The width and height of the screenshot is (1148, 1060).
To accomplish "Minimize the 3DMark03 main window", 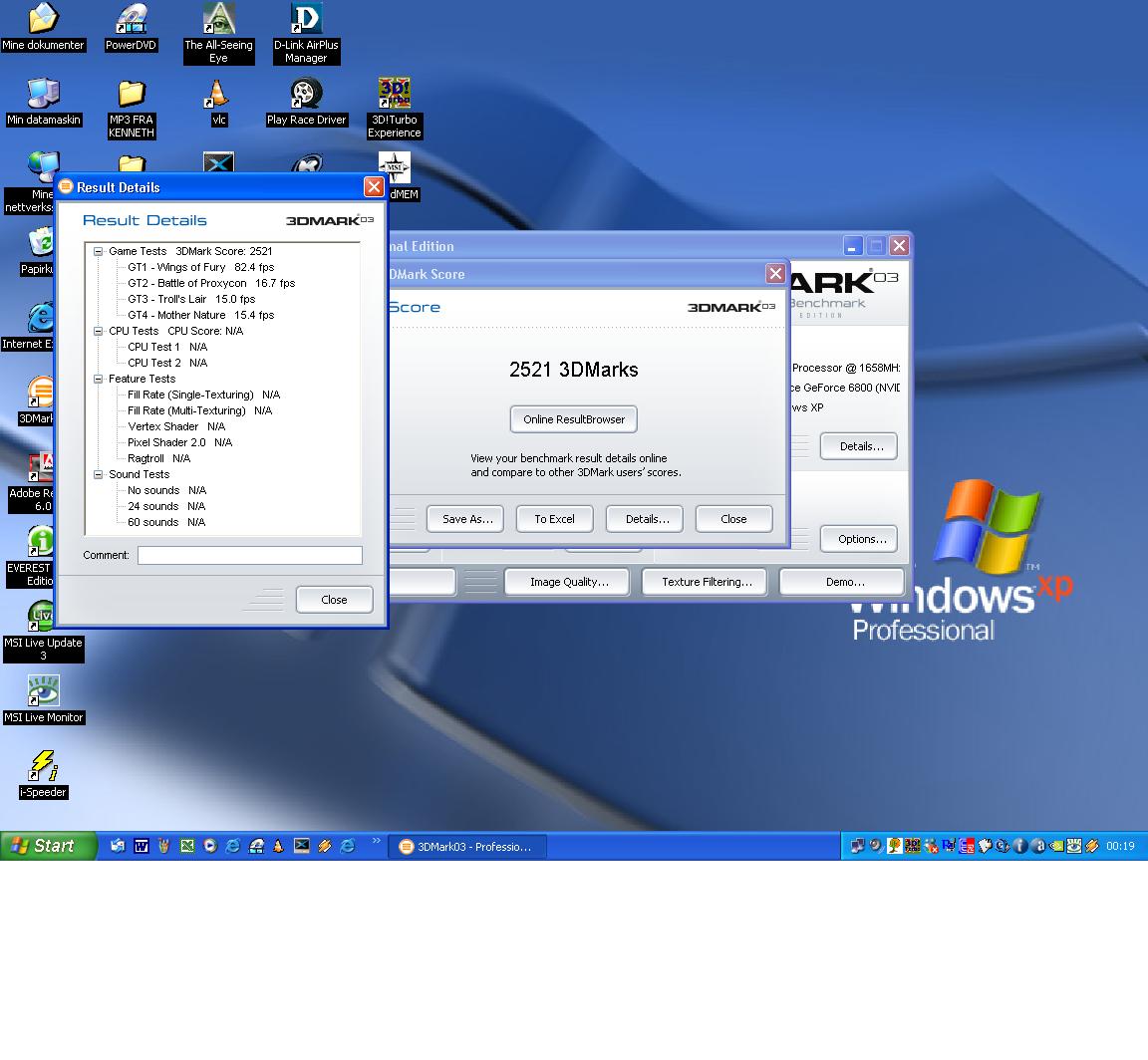I will tap(853, 246).
